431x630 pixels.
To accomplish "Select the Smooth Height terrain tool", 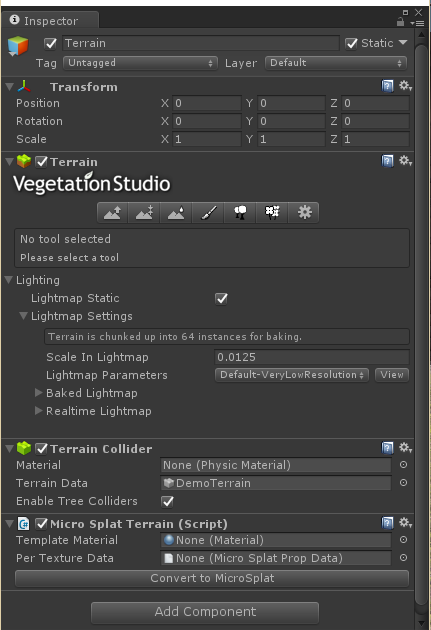I will click(176, 212).
